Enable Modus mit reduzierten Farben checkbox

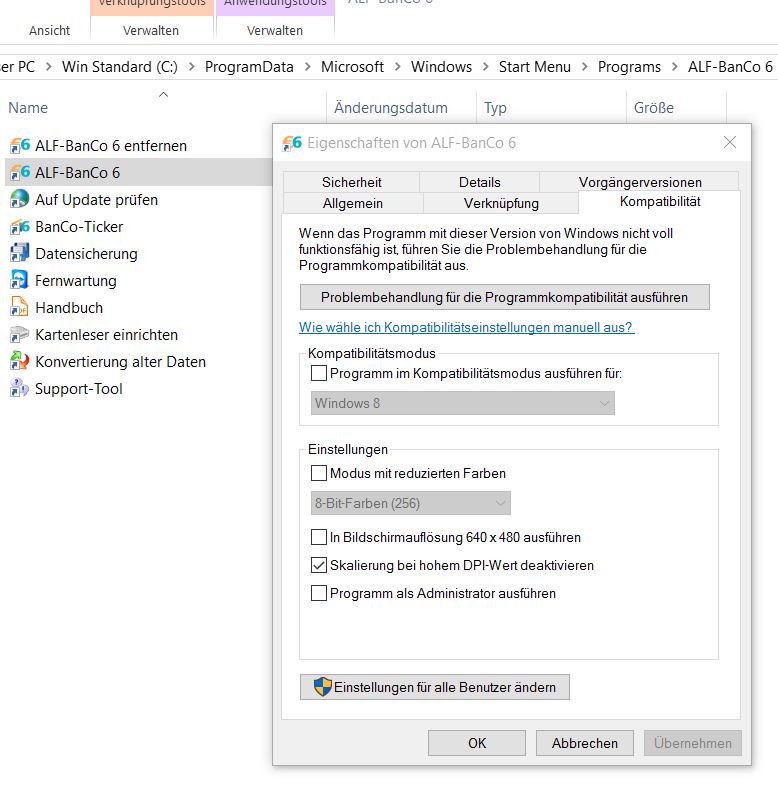pyautogui.click(x=319, y=473)
